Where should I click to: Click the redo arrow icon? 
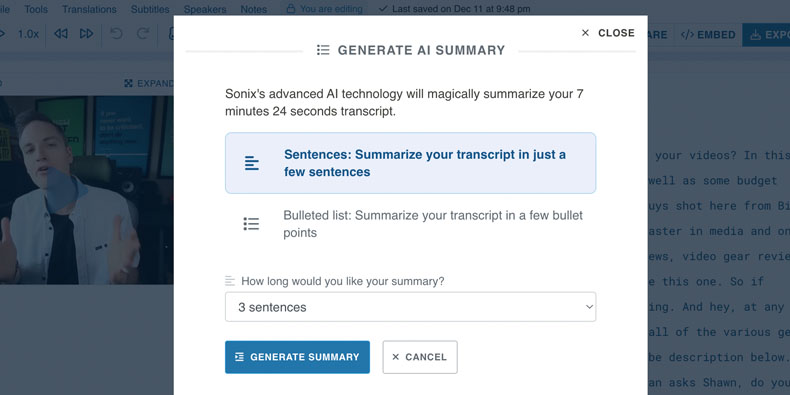[x=143, y=34]
